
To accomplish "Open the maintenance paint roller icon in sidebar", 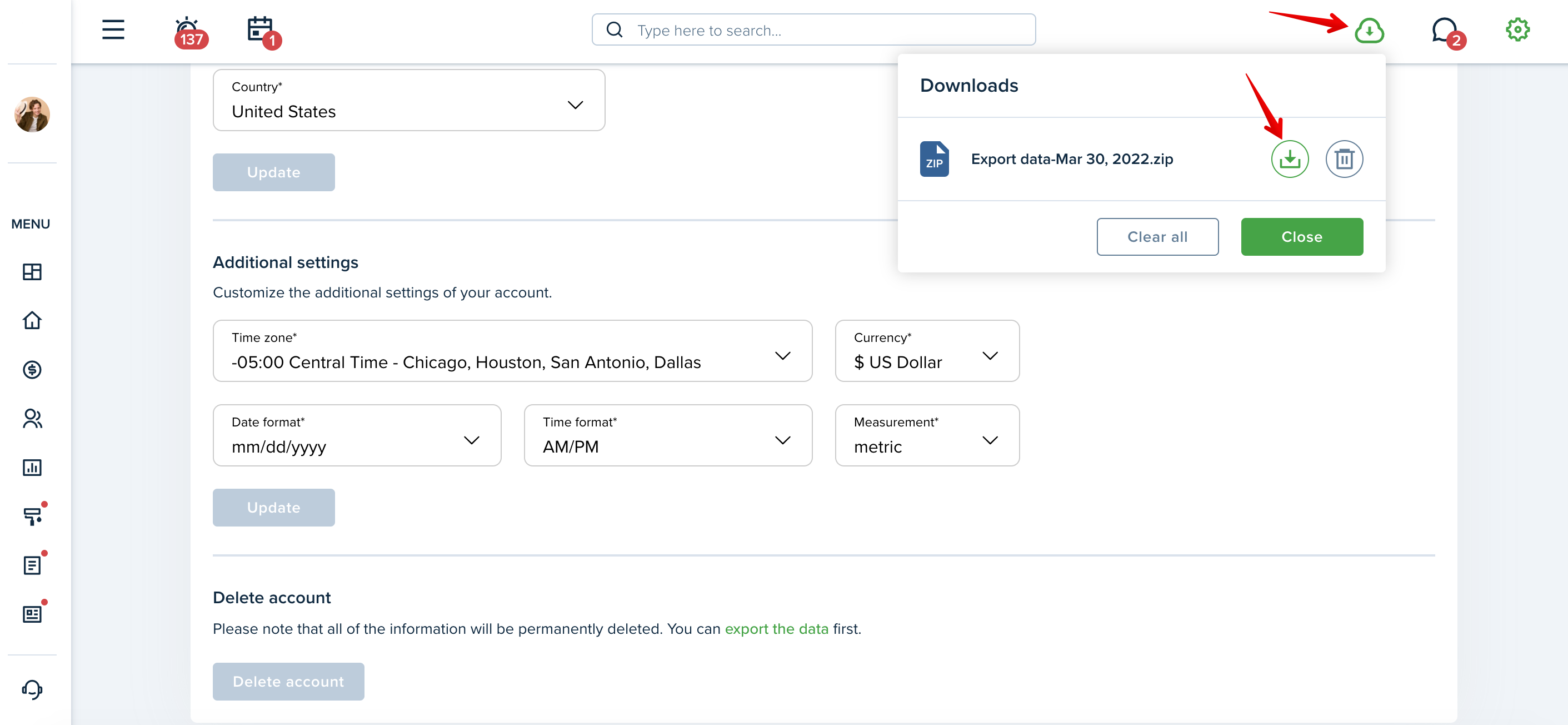I will [x=33, y=515].
